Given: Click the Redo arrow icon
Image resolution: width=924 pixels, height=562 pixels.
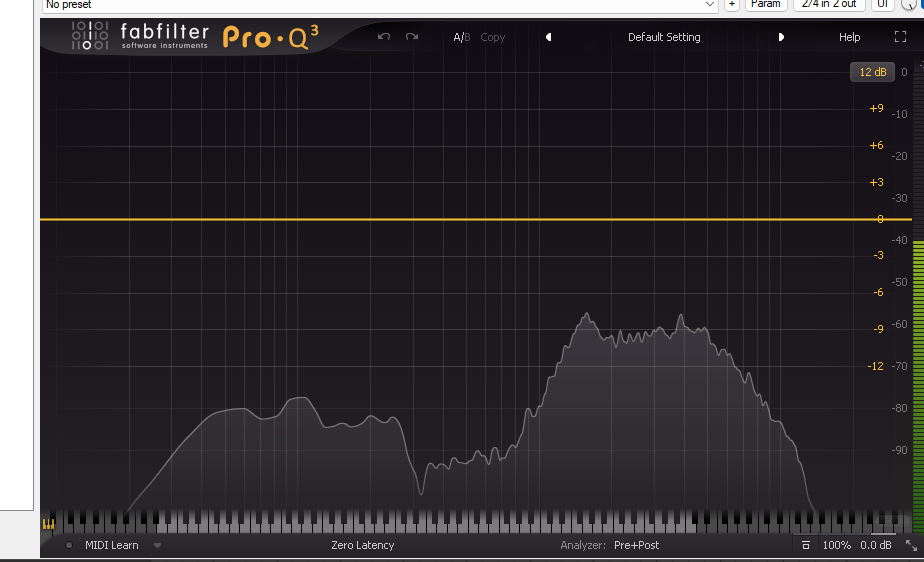Looking at the screenshot, I should coord(412,37).
